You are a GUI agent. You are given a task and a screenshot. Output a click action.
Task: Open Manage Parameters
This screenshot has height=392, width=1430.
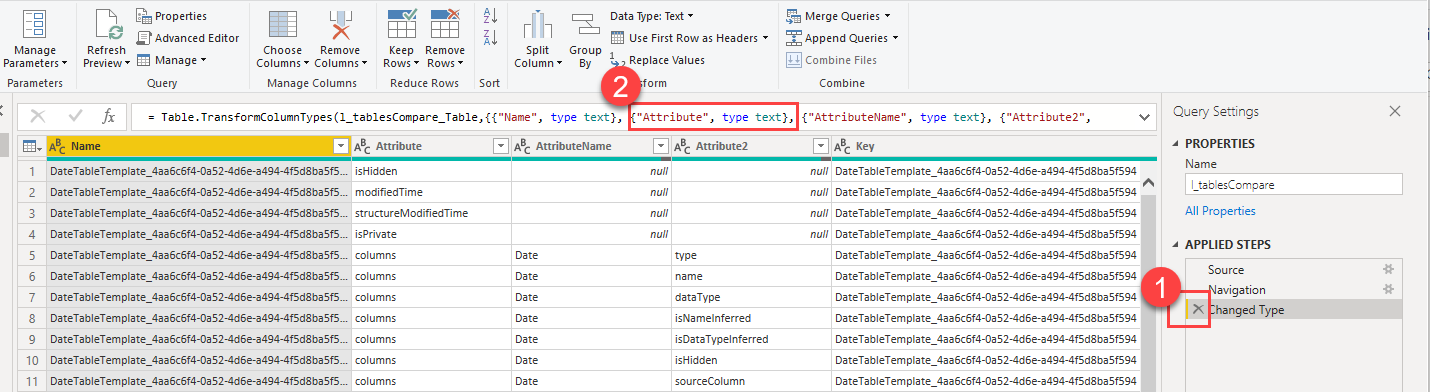pos(36,40)
